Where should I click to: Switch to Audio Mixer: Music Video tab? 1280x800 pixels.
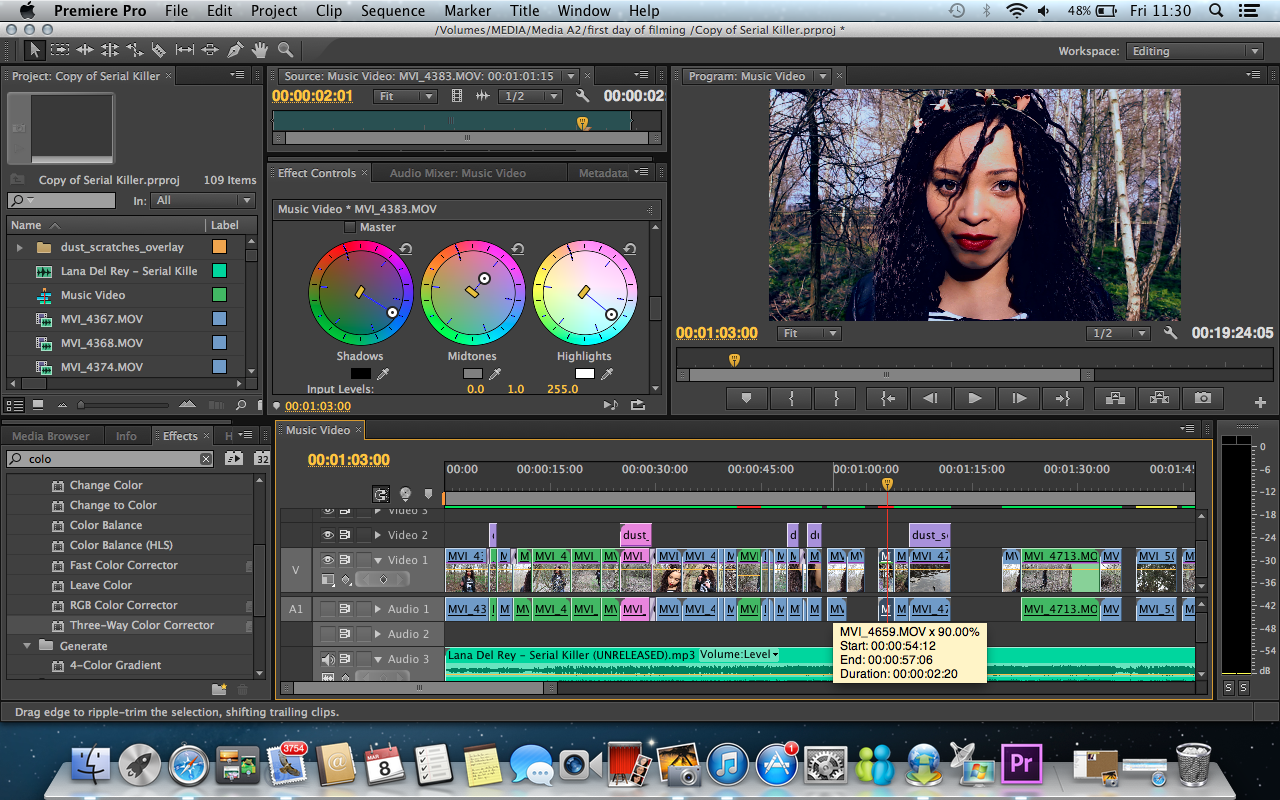point(458,173)
